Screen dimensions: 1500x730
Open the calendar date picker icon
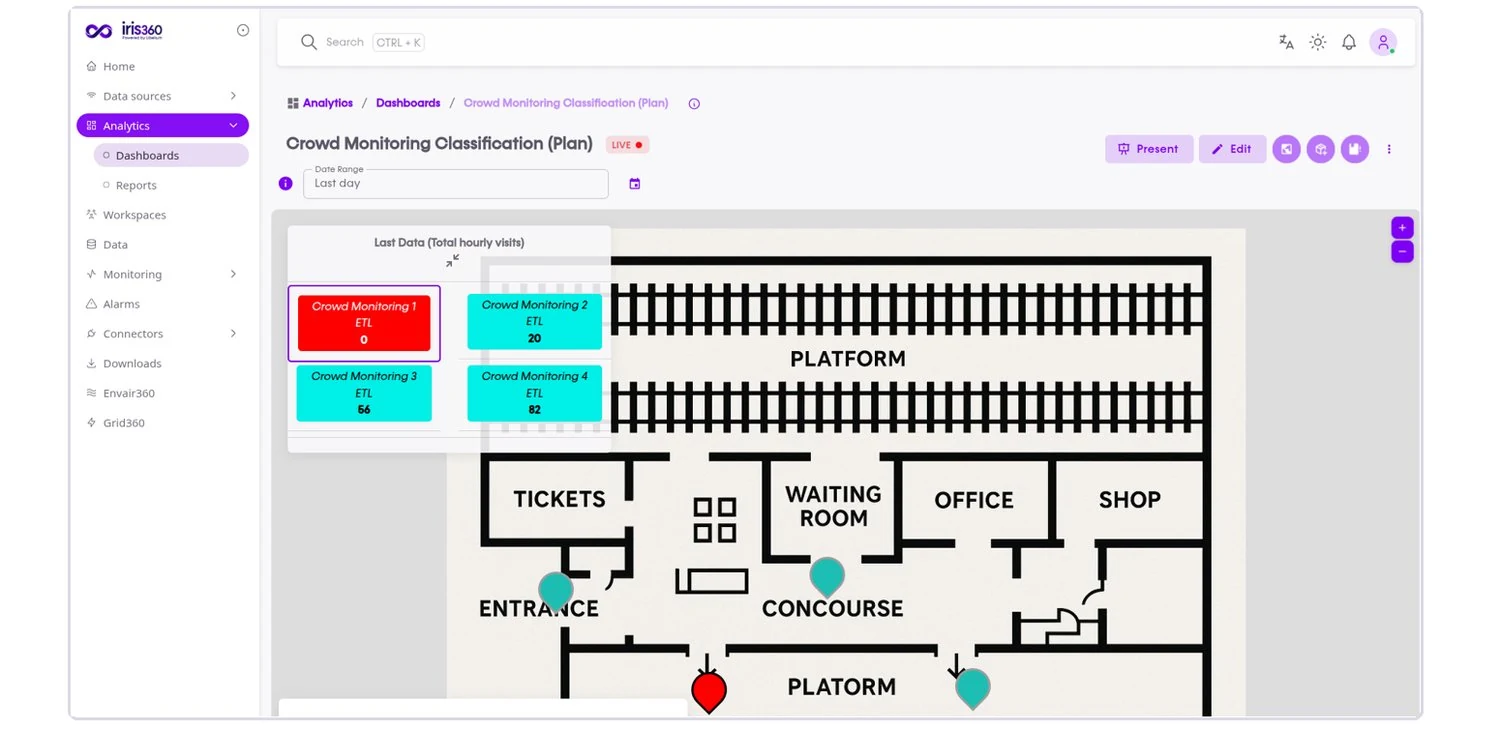tap(634, 184)
